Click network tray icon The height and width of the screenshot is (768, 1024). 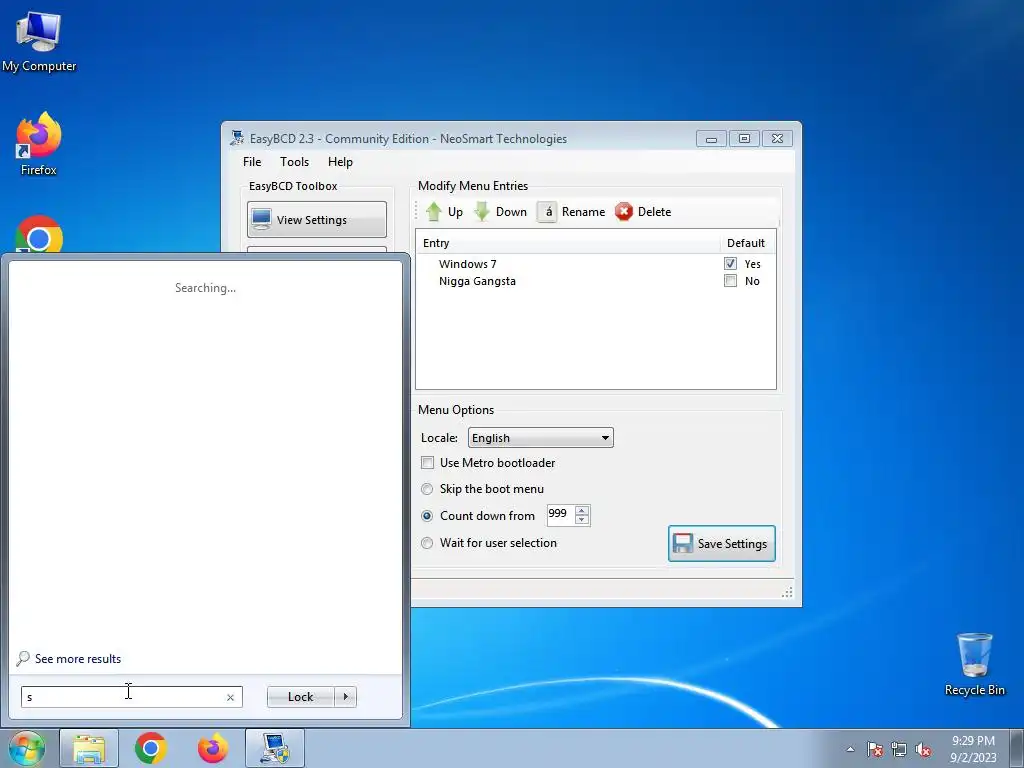click(899, 750)
